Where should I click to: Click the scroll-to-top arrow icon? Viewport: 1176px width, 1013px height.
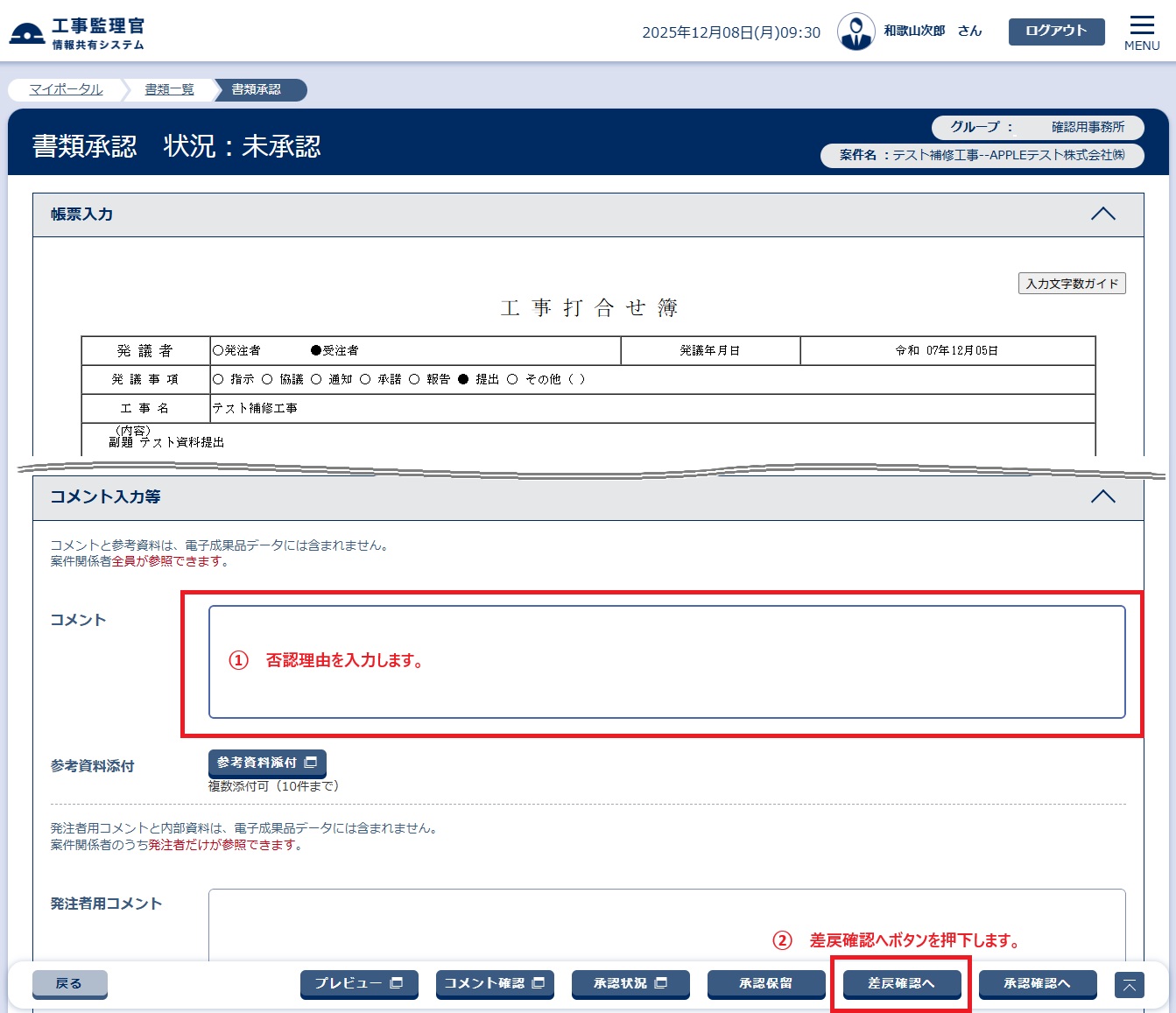(x=1129, y=985)
